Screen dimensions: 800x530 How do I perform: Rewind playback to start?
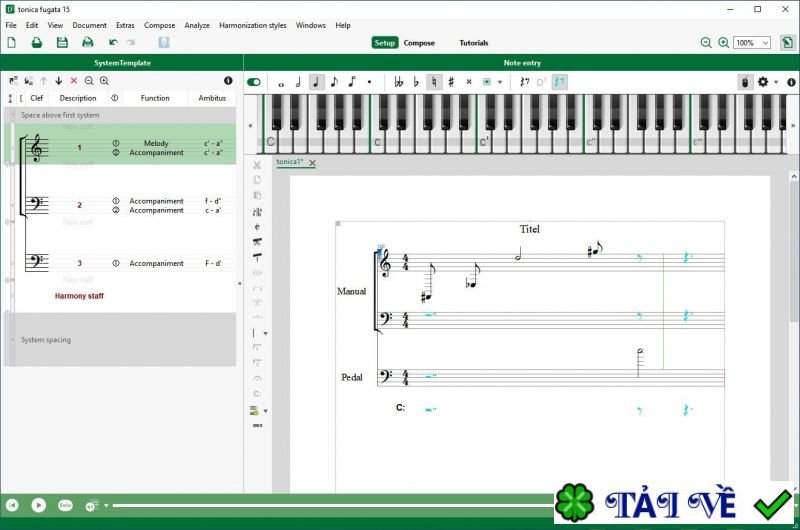point(12,505)
